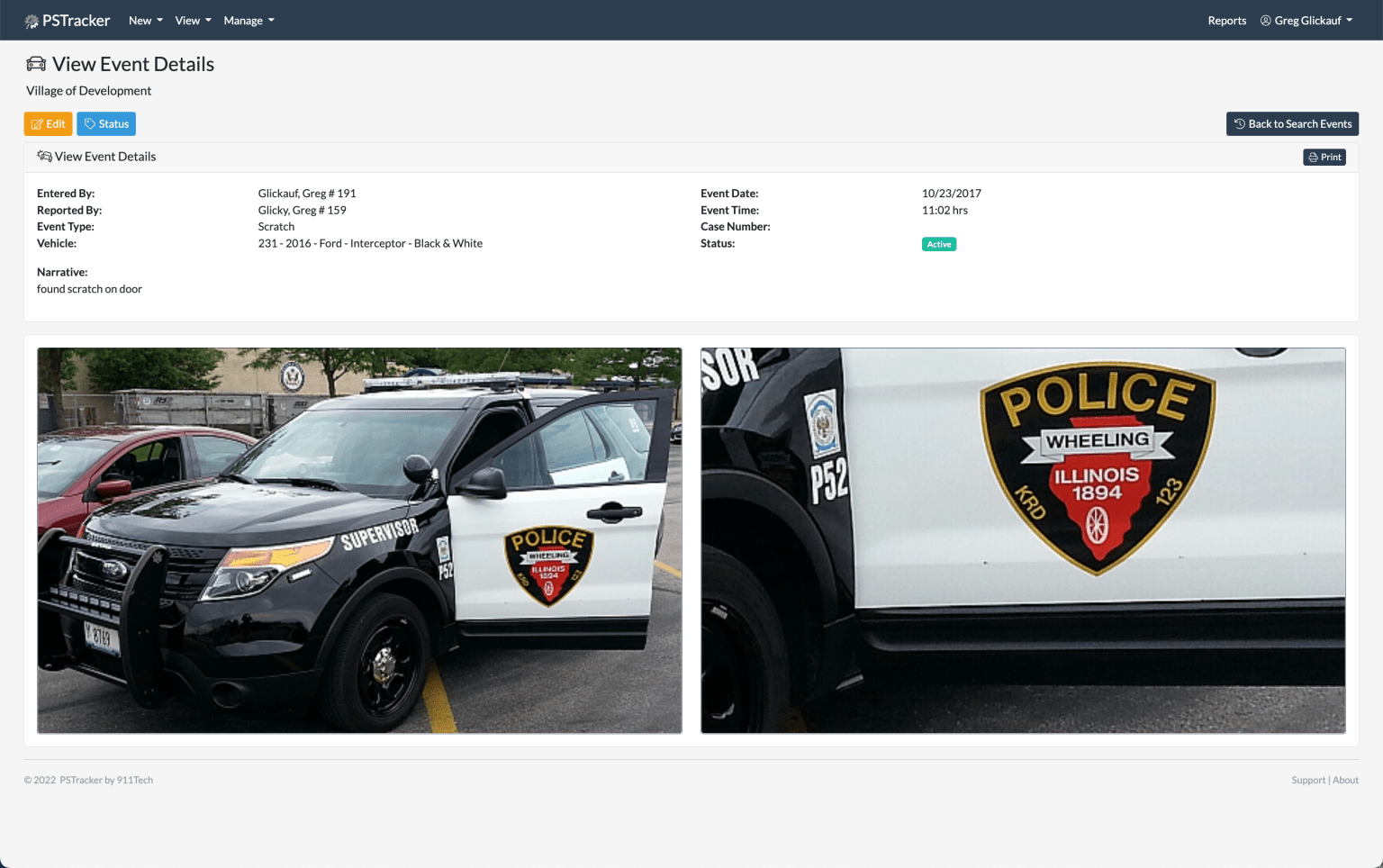1383x868 pixels.
Task: Click the patrol car icon in the panel header
Action: pos(44,156)
